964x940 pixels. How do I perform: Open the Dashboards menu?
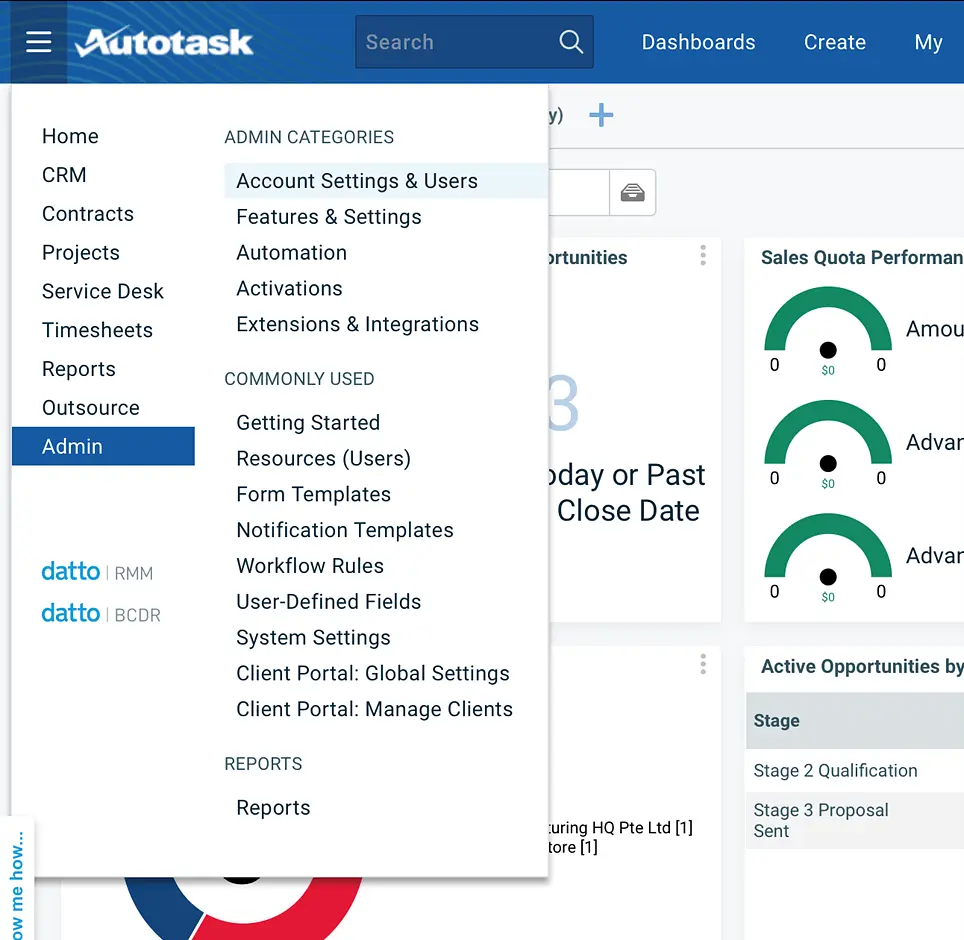click(698, 42)
